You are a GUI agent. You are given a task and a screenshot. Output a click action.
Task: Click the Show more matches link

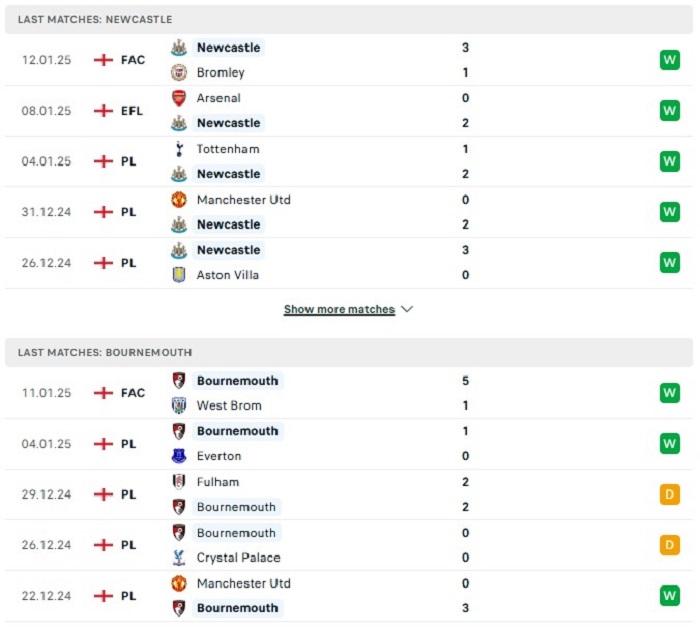point(339,309)
